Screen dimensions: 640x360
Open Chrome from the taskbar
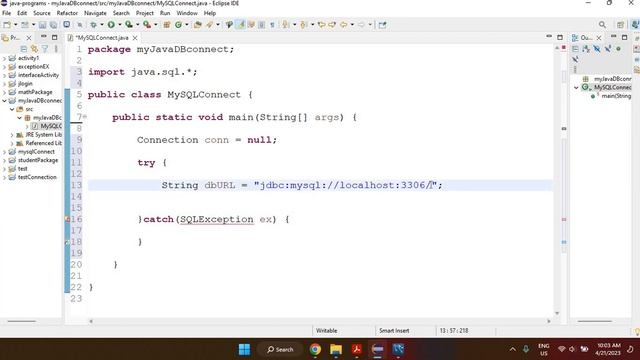pyautogui.click(x=315, y=349)
